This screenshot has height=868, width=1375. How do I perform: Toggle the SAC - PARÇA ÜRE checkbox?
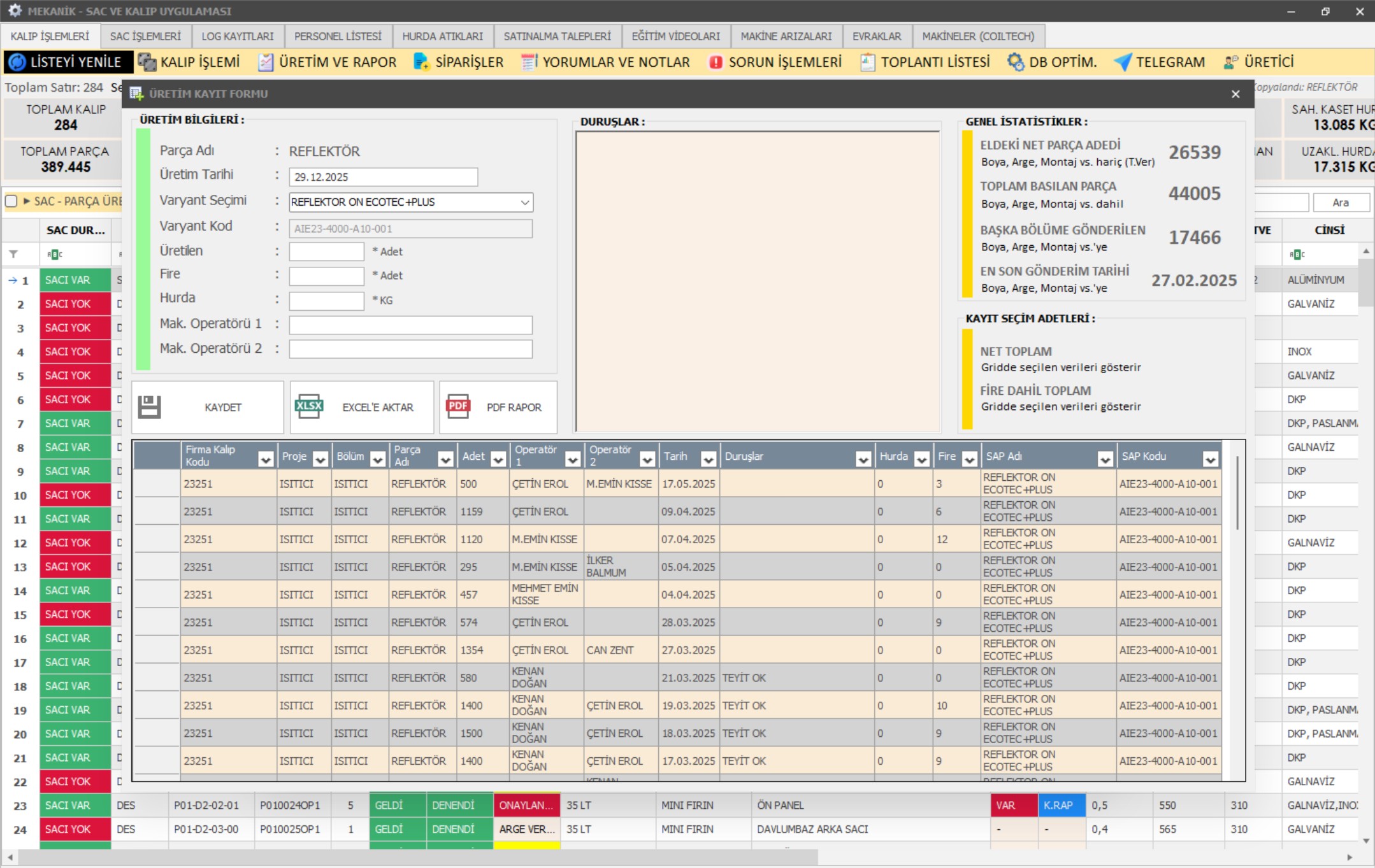click(11, 201)
